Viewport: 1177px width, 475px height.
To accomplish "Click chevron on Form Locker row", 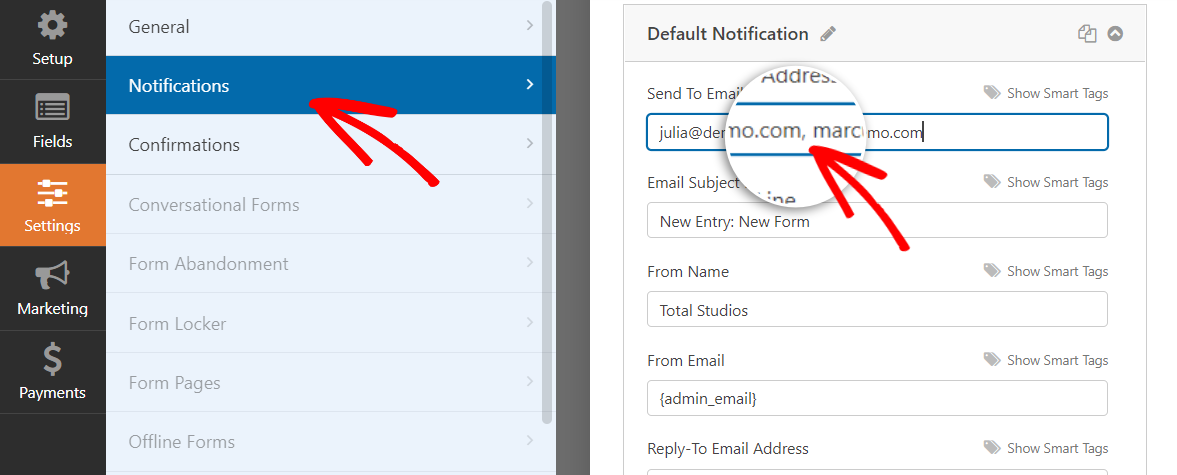I will [x=530, y=323].
